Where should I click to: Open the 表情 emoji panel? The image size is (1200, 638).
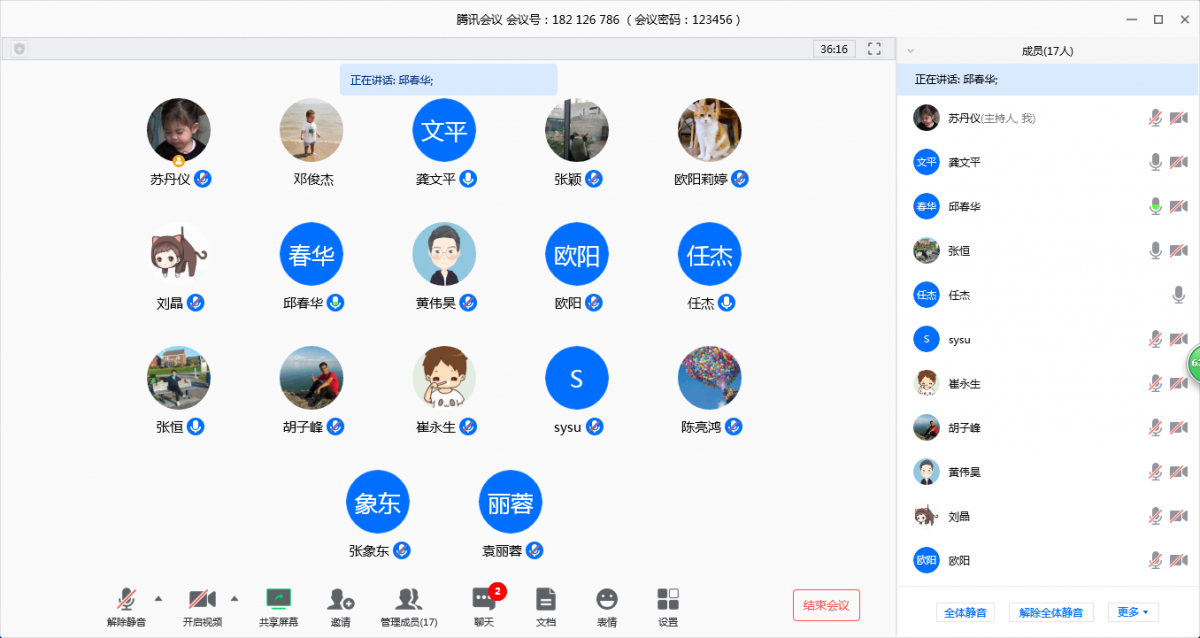(x=607, y=605)
